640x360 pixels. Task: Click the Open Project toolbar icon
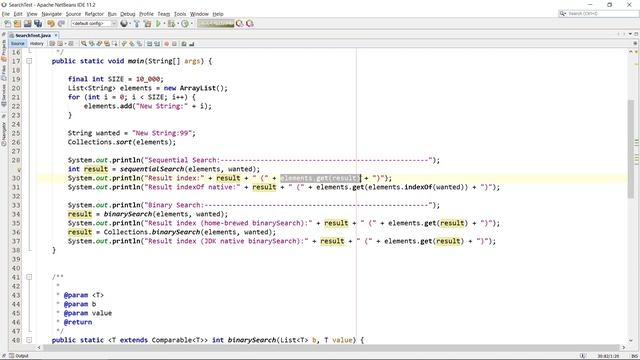coord(27,24)
